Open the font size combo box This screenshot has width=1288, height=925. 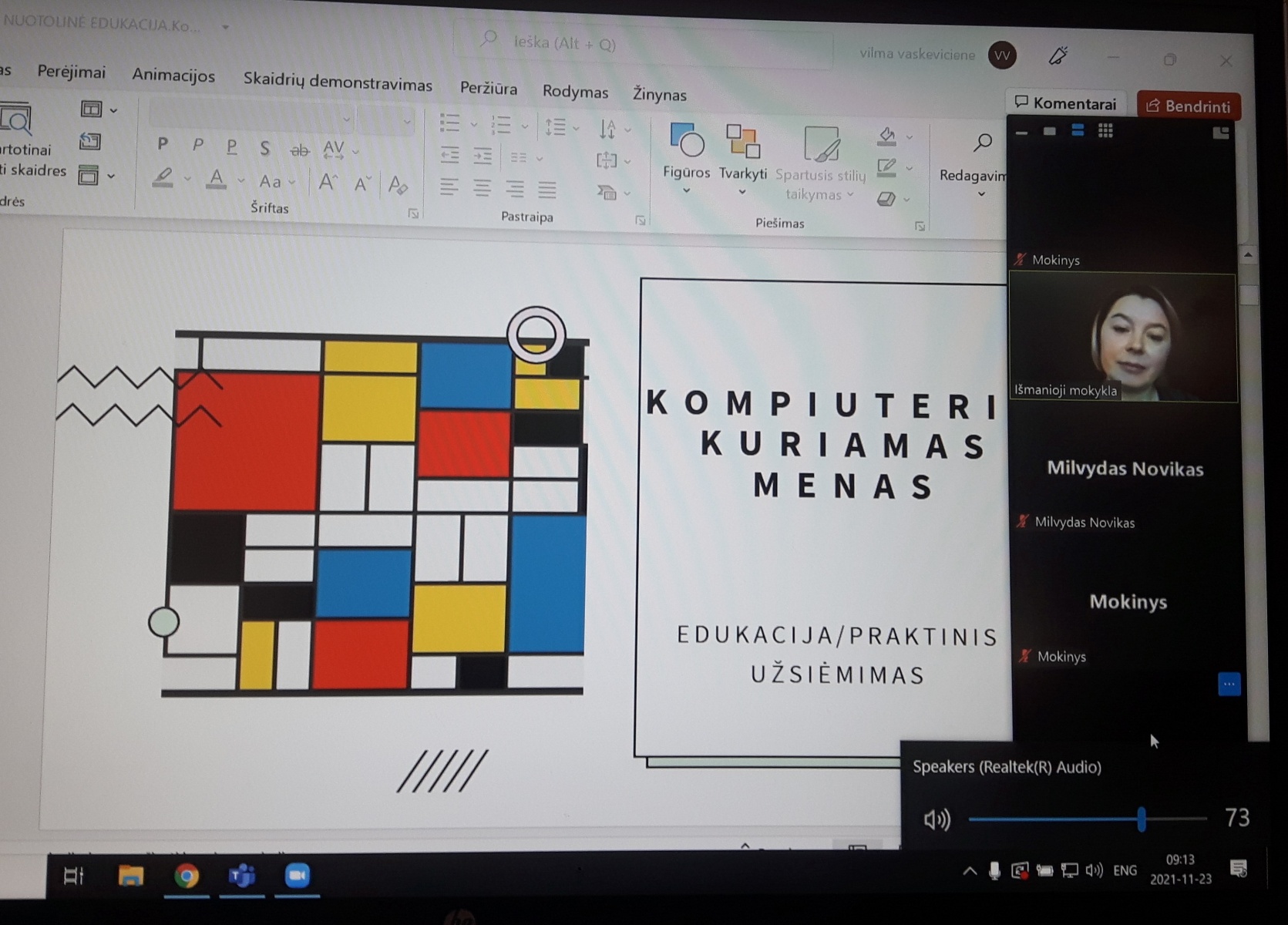coord(386,120)
